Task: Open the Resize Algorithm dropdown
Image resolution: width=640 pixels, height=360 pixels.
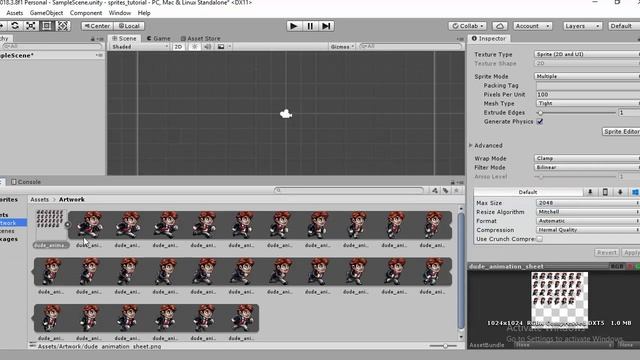Action: tap(588, 212)
